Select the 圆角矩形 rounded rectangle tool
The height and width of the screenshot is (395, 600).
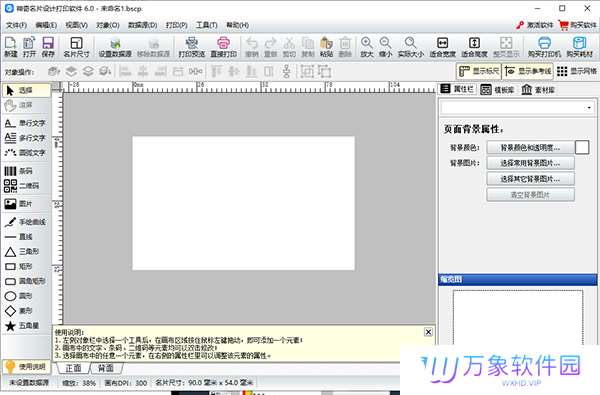pos(26,281)
